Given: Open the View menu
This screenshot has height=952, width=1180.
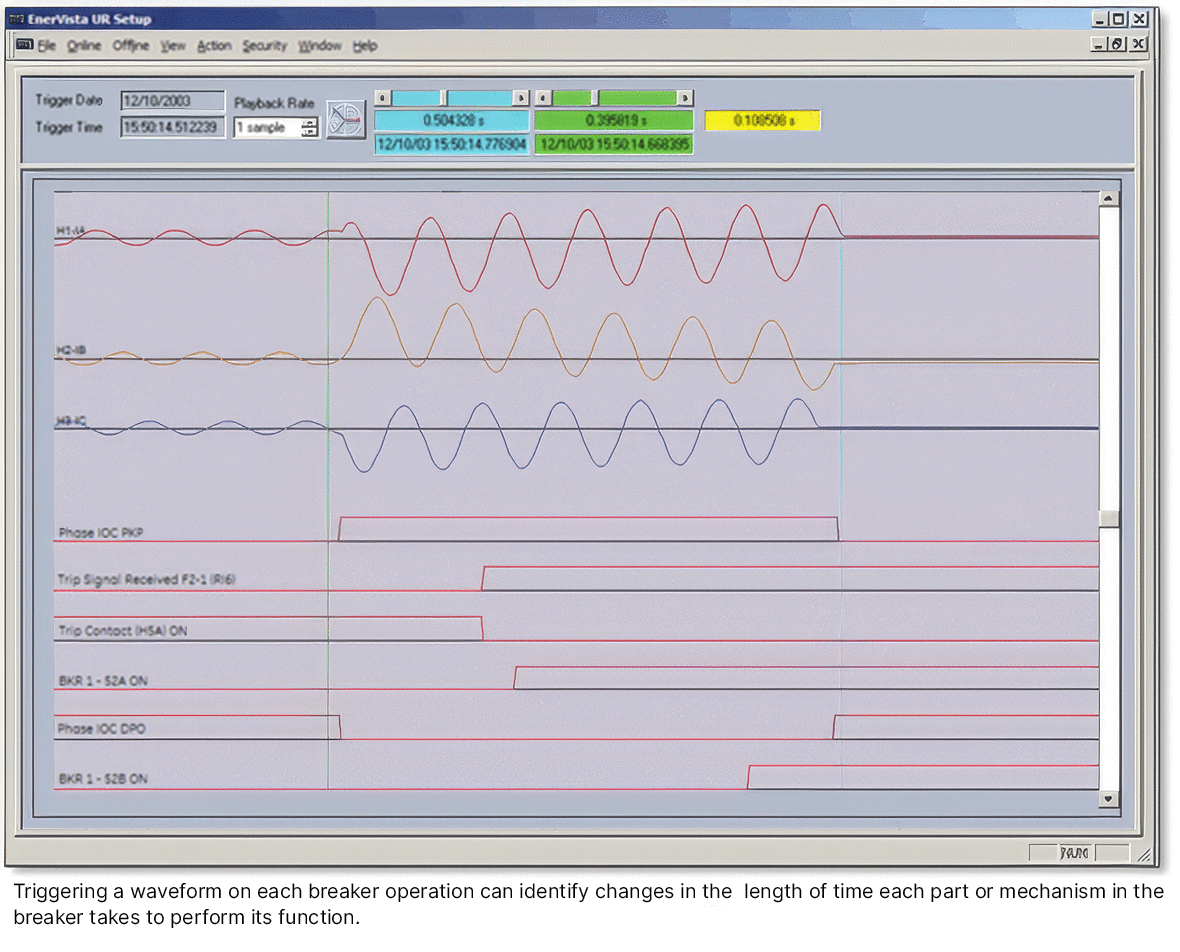Looking at the screenshot, I should [x=172, y=46].
